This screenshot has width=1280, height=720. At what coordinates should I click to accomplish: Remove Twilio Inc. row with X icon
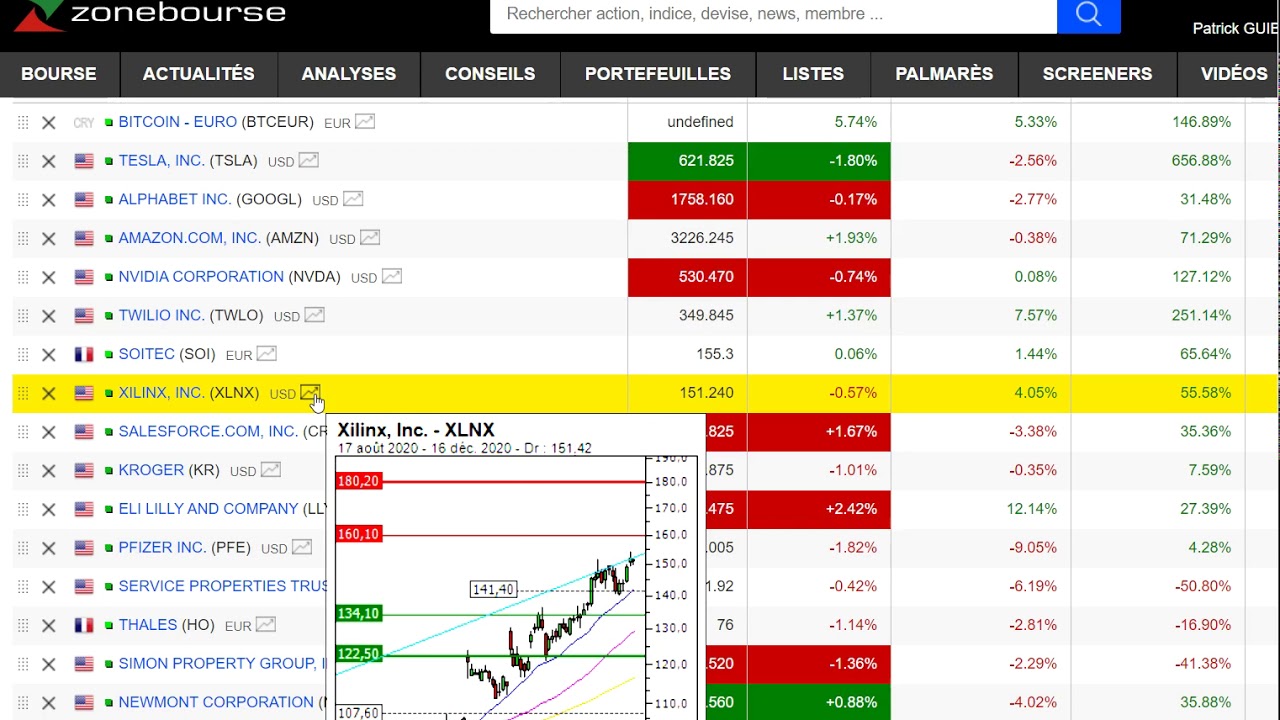48,316
